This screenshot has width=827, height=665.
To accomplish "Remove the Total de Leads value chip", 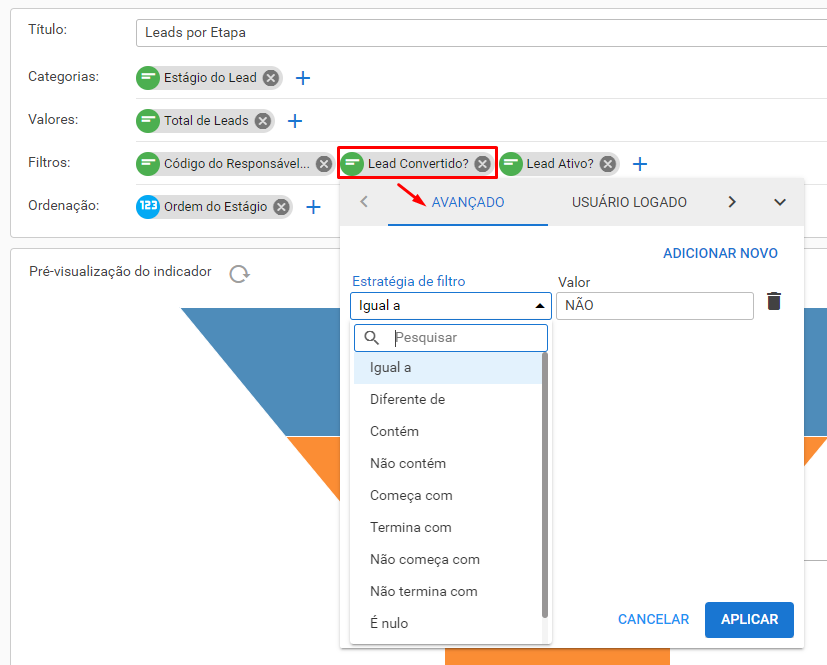I will point(263,121).
